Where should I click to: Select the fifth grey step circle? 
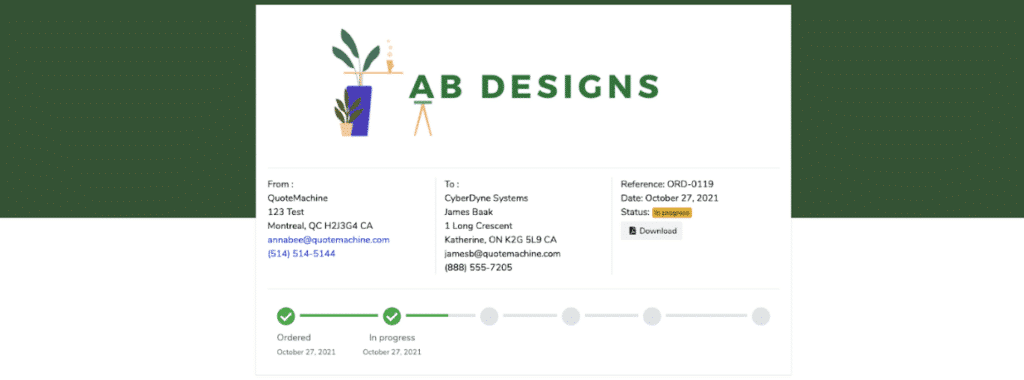tap(652, 316)
